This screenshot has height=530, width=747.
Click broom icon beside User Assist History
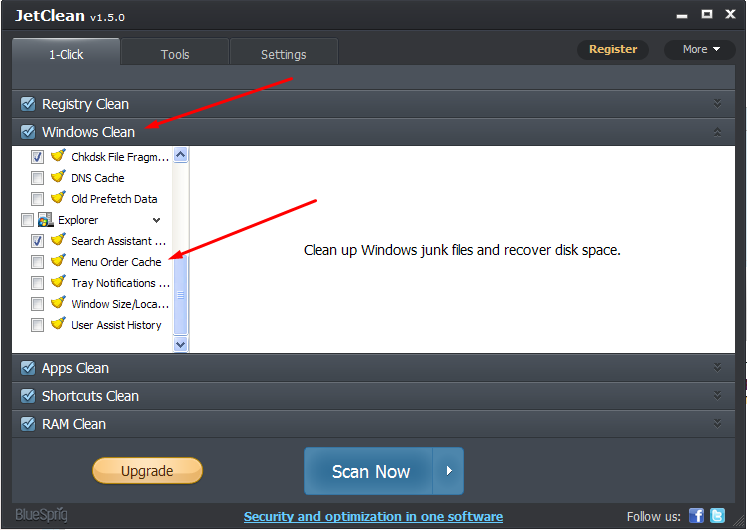[x=58, y=325]
